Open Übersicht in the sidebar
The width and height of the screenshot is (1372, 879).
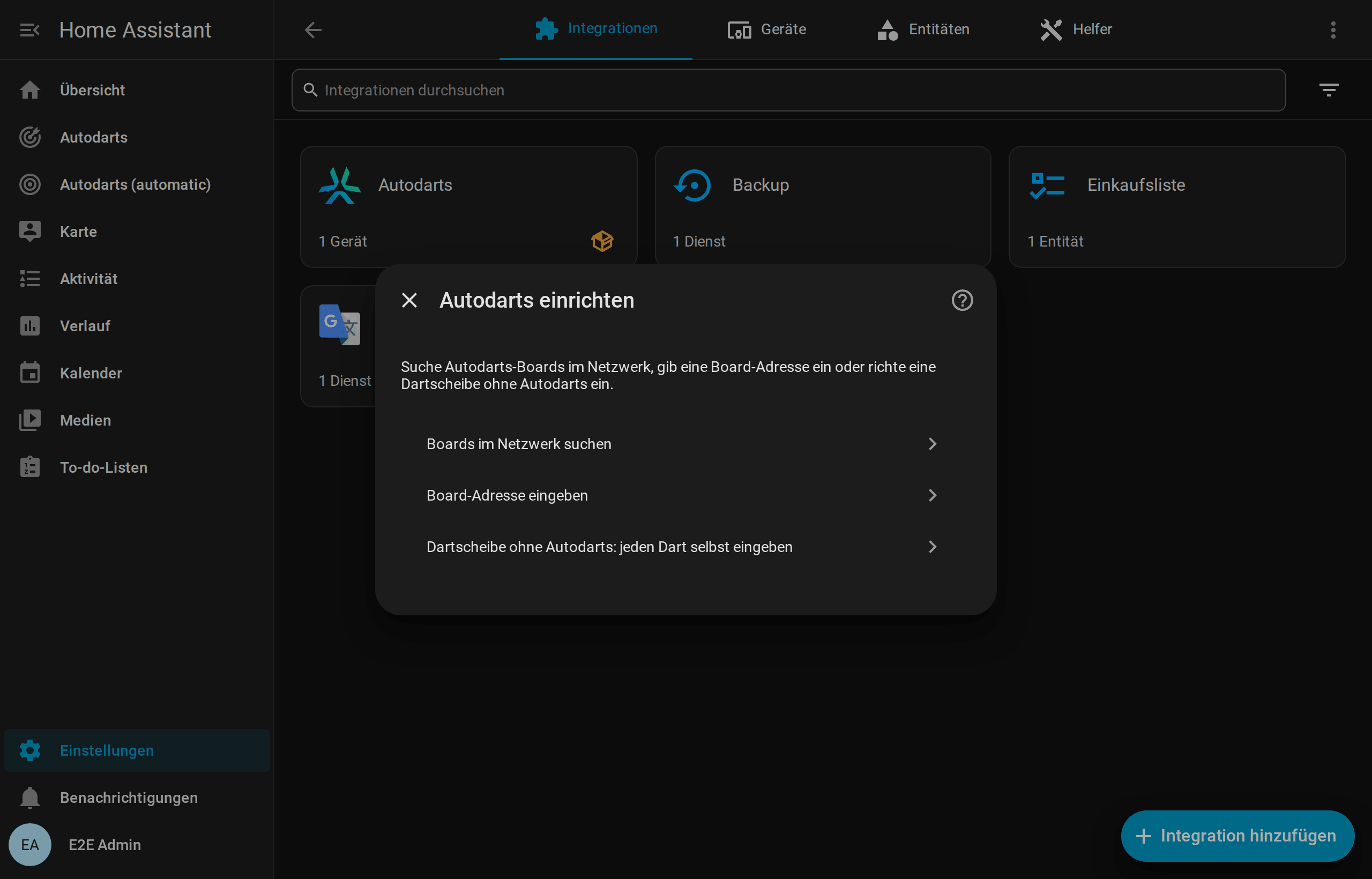click(x=137, y=90)
